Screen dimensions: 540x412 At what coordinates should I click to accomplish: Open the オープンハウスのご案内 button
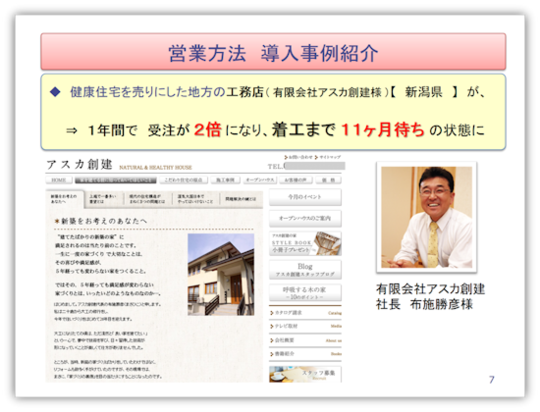pyautogui.click(x=305, y=218)
